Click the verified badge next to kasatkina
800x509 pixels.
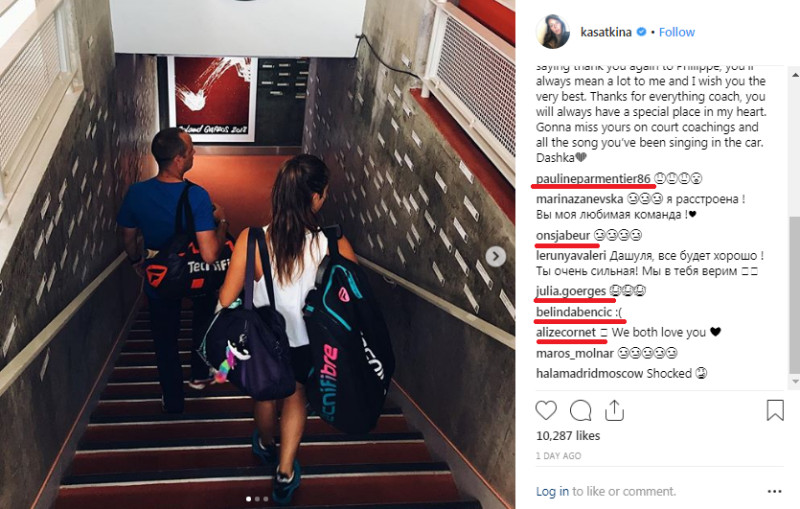click(641, 32)
